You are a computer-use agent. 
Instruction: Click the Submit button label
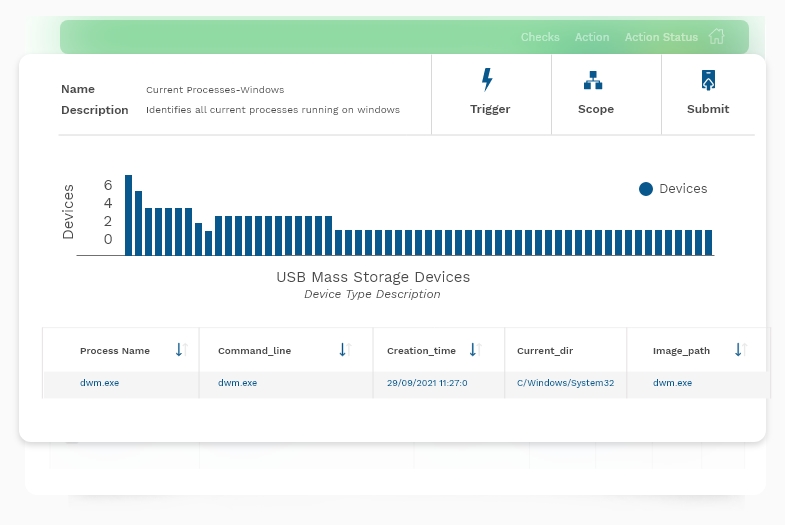[x=708, y=109]
